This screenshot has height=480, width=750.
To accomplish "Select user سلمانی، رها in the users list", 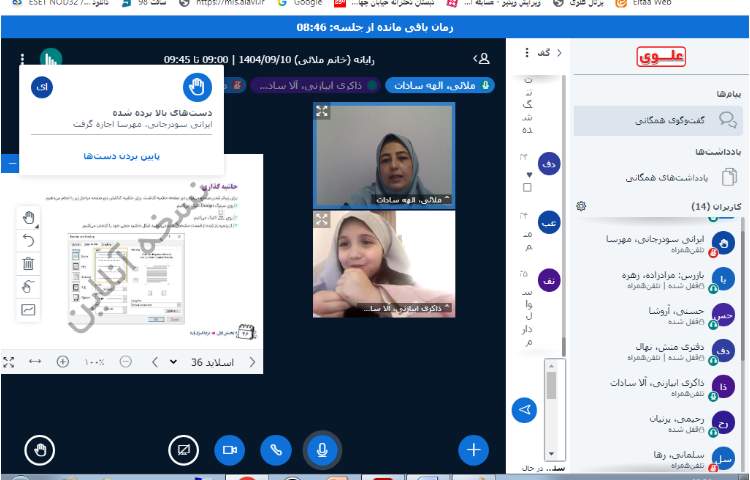I will click(x=660, y=458).
